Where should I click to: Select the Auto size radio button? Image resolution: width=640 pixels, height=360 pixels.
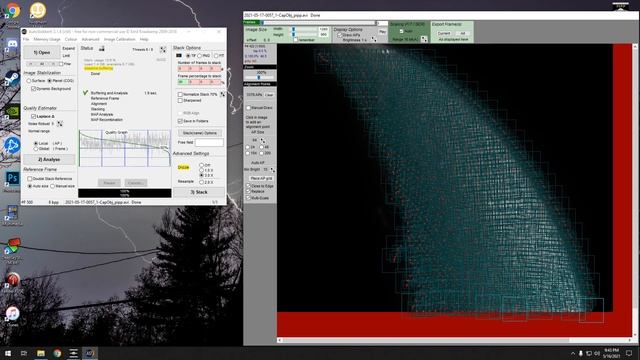pyautogui.click(x=30, y=186)
